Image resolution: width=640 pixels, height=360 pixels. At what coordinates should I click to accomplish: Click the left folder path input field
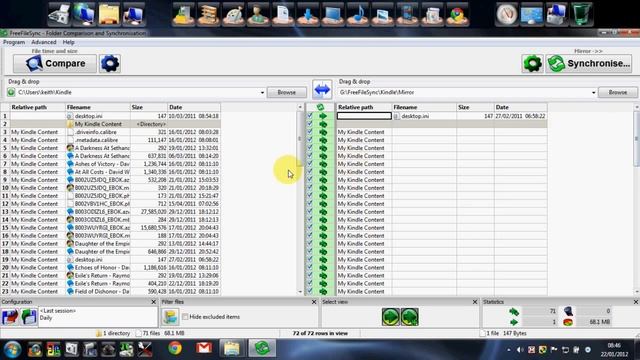coord(137,93)
